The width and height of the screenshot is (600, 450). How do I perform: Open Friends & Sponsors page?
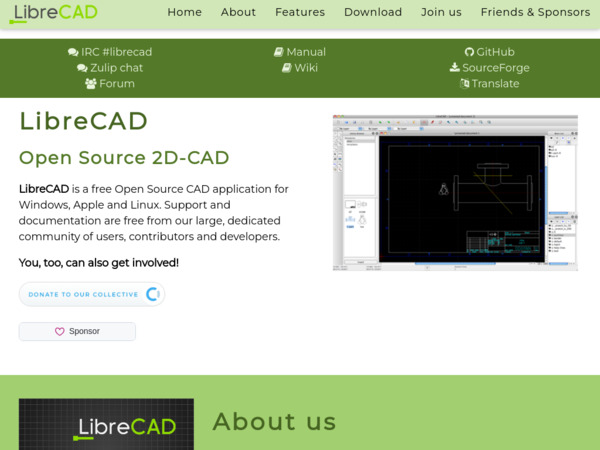pyautogui.click(x=535, y=12)
